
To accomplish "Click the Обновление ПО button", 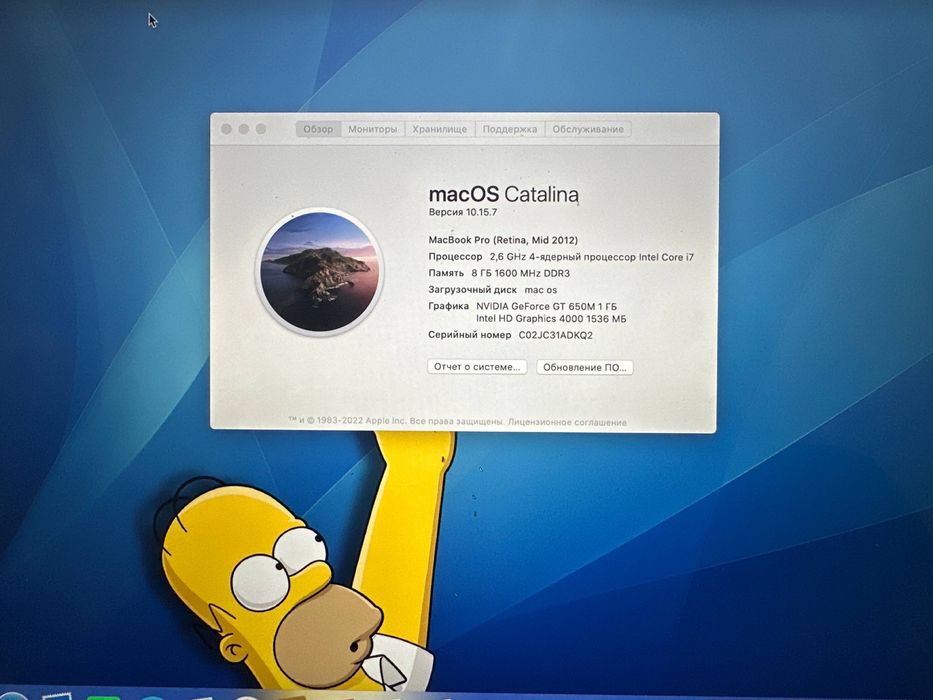I will click(584, 367).
